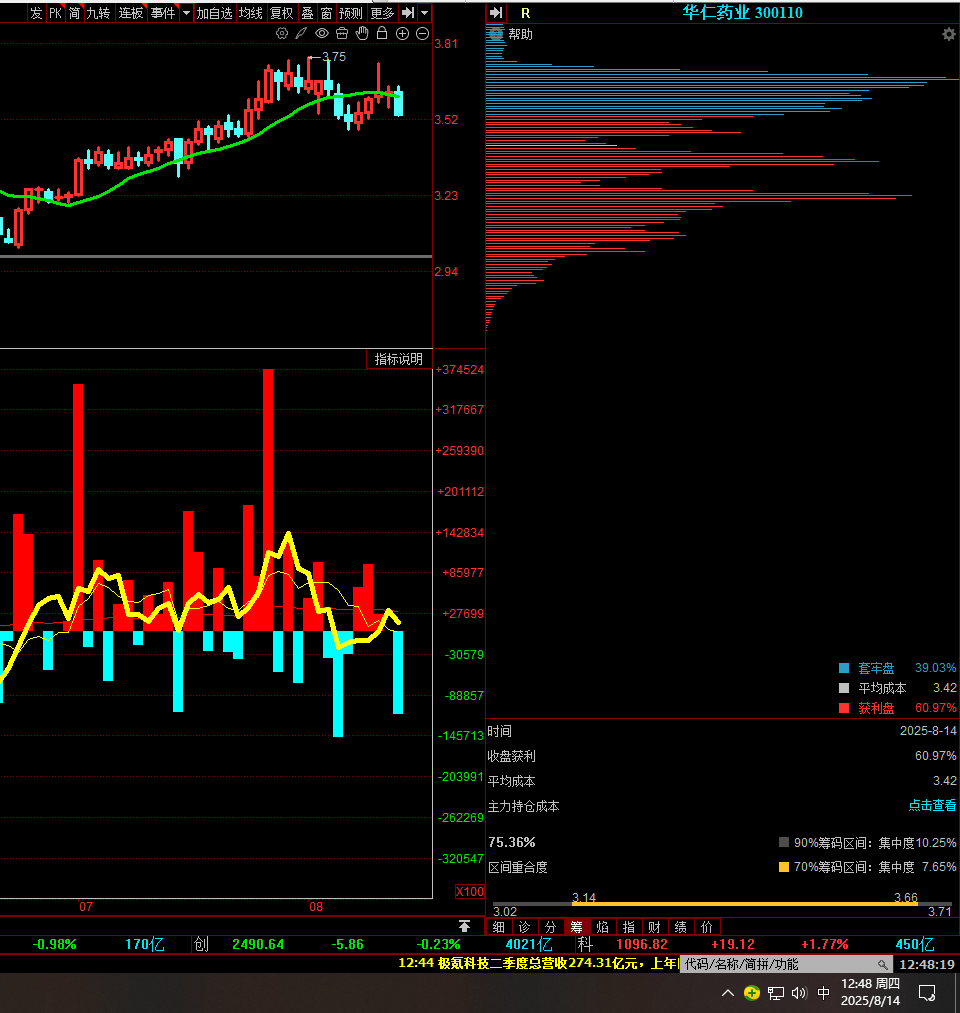
Task: Open network tray icon
Action: (x=776, y=993)
